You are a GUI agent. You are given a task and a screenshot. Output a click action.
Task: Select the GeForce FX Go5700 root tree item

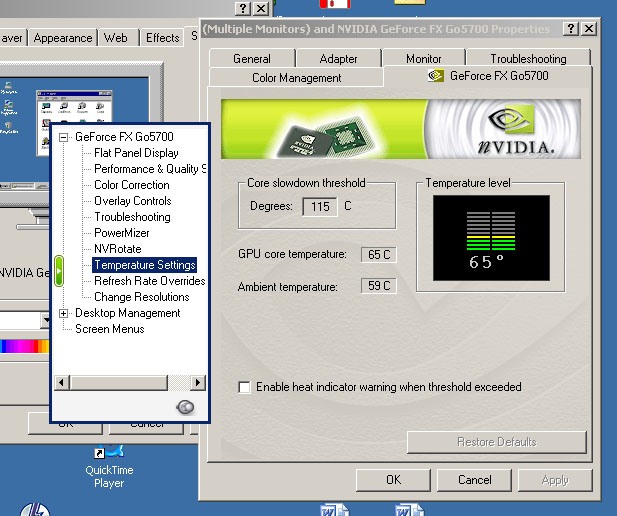(124, 137)
